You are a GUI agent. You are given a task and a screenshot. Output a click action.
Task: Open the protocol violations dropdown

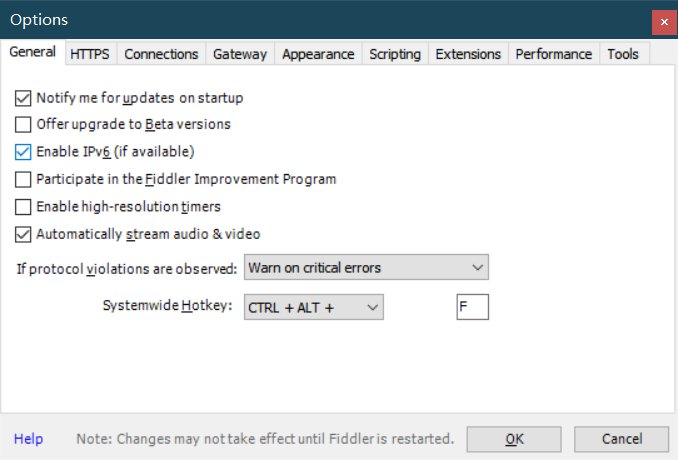(x=366, y=267)
